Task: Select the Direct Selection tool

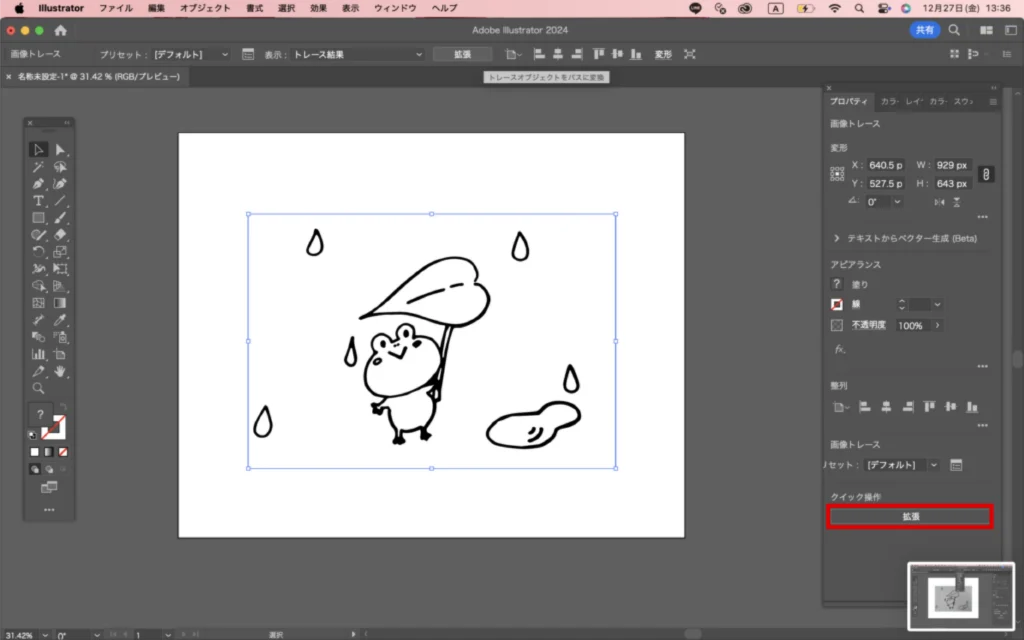Action: pyautogui.click(x=60, y=150)
